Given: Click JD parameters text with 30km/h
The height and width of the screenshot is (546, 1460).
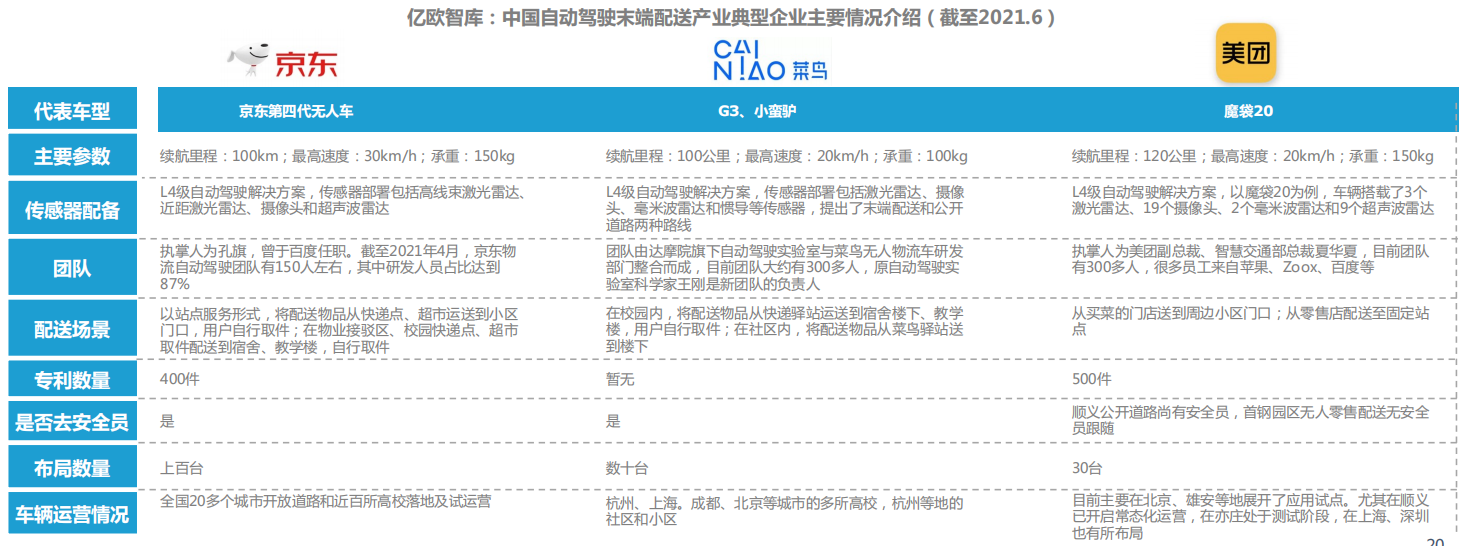Looking at the screenshot, I should (x=338, y=156).
